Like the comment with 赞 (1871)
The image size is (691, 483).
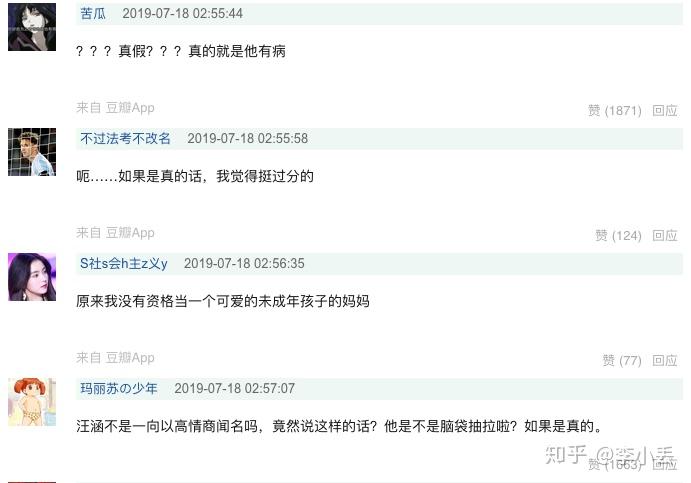614,110
